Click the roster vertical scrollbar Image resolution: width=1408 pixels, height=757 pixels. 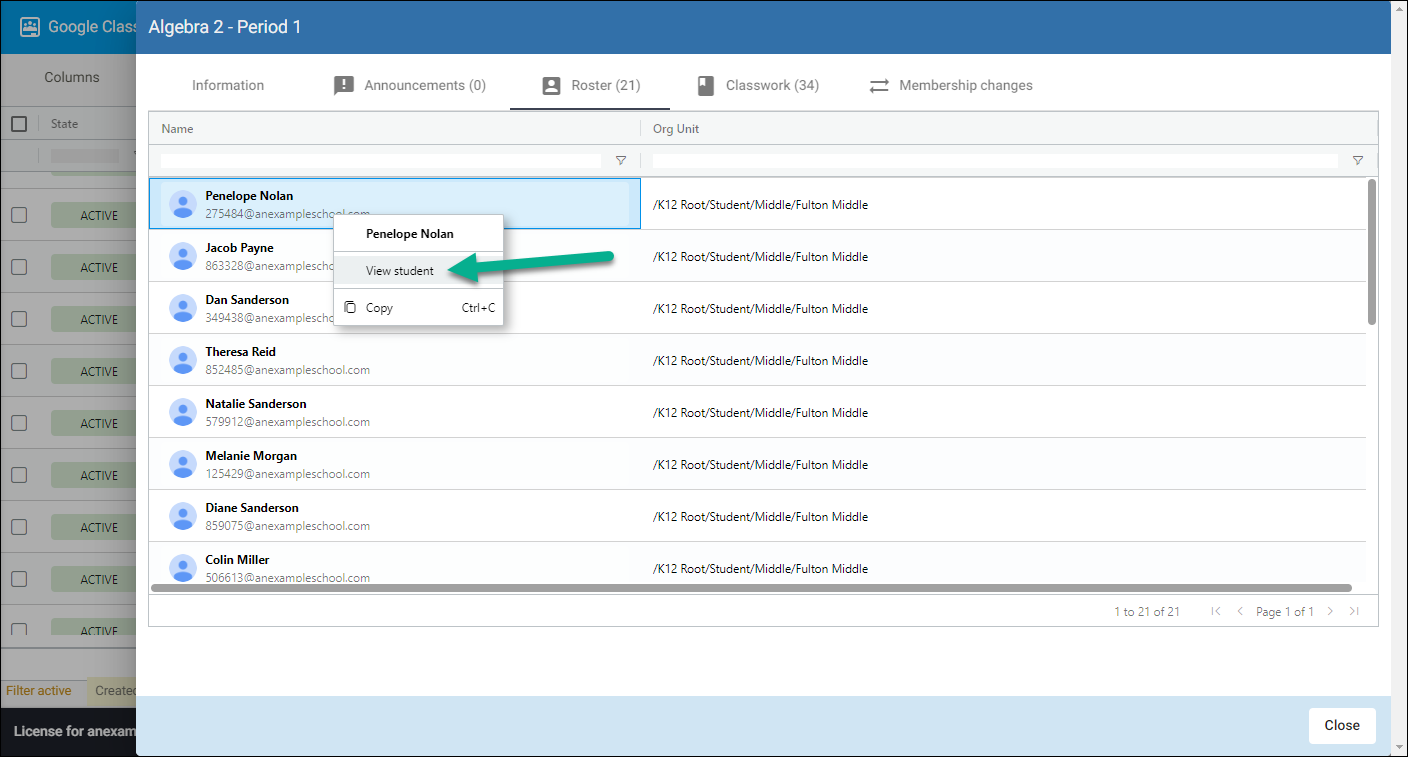pyautogui.click(x=1372, y=252)
